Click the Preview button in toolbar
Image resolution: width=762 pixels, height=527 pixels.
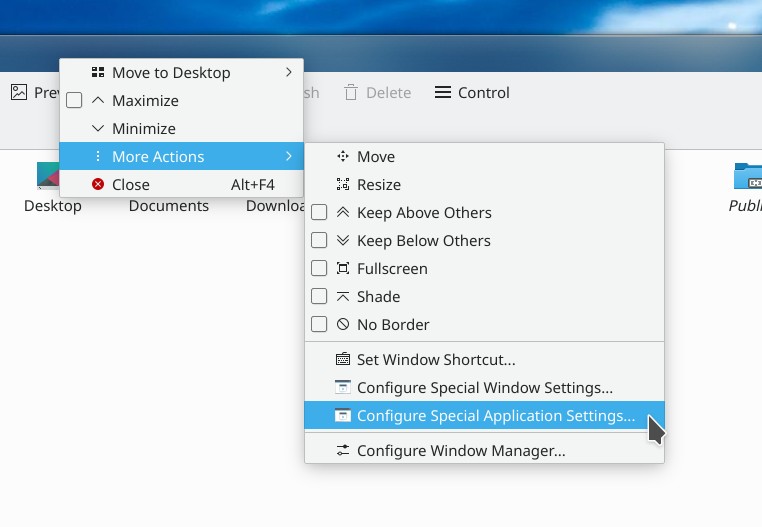pyautogui.click(x=33, y=93)
